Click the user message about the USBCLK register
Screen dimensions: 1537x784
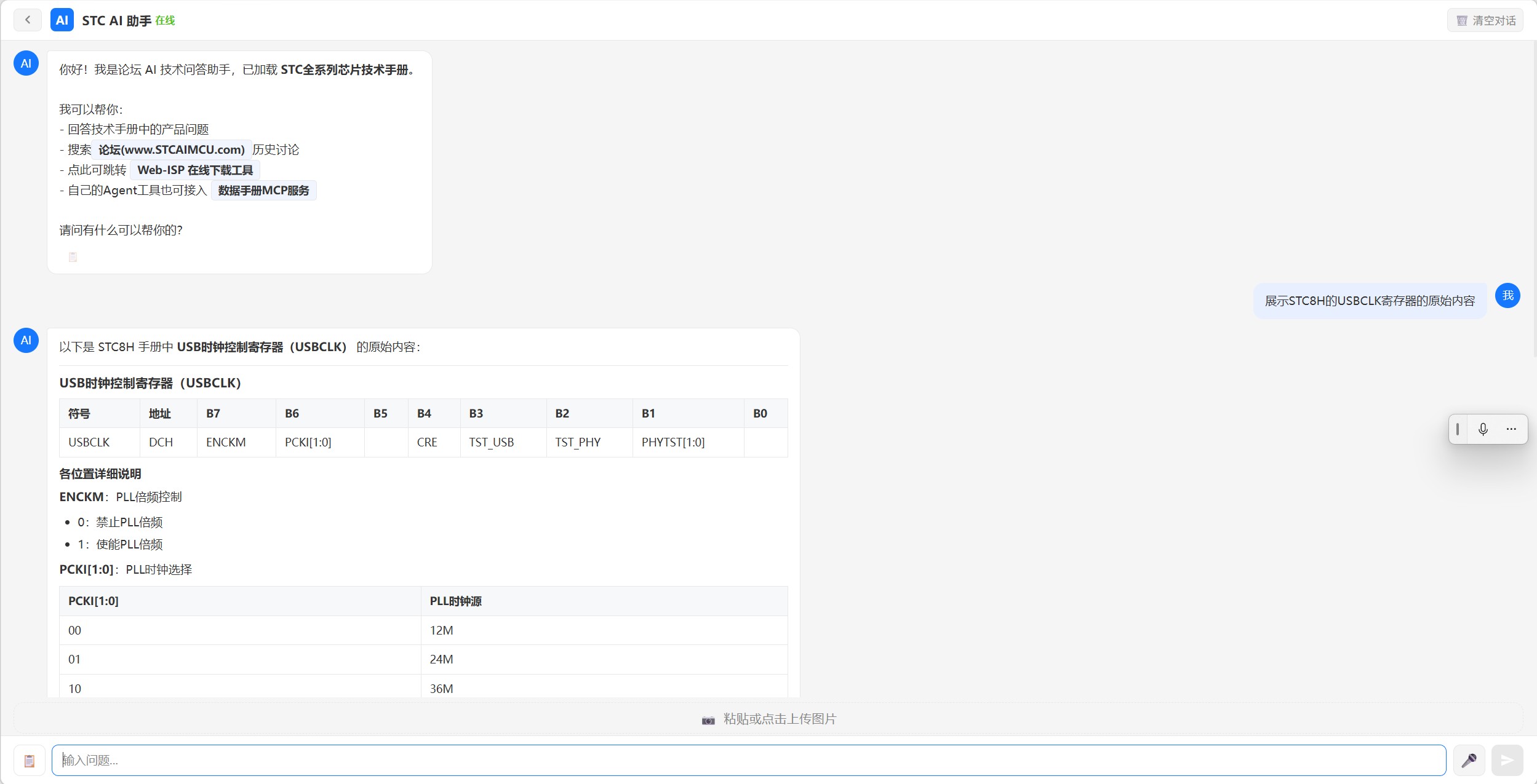1370,301
